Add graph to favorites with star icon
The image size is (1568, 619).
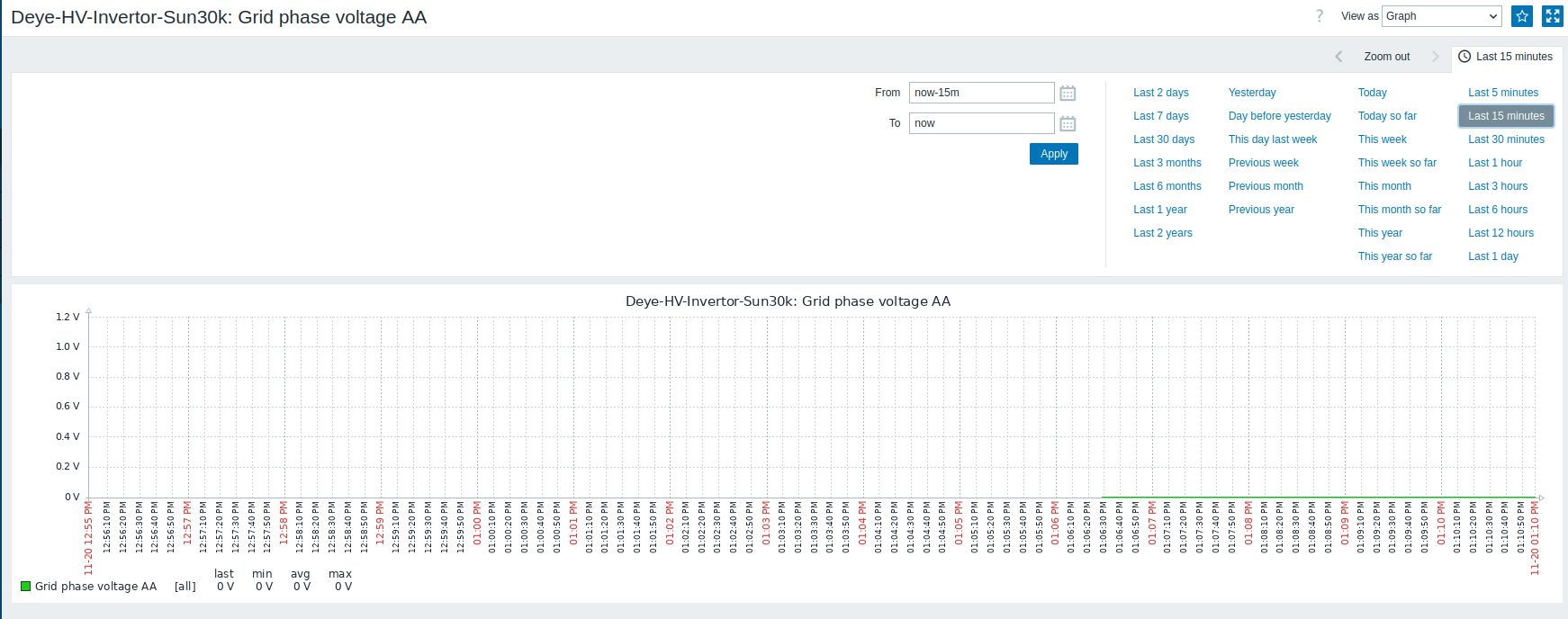coord(1522,16)
